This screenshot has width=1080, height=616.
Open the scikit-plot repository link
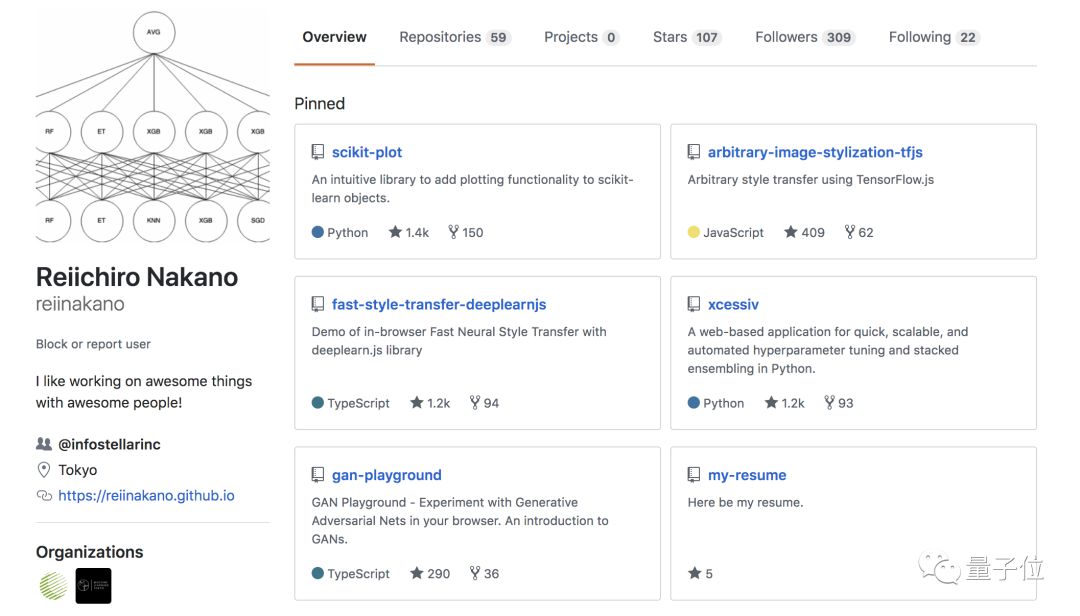[x=366, y=152]
